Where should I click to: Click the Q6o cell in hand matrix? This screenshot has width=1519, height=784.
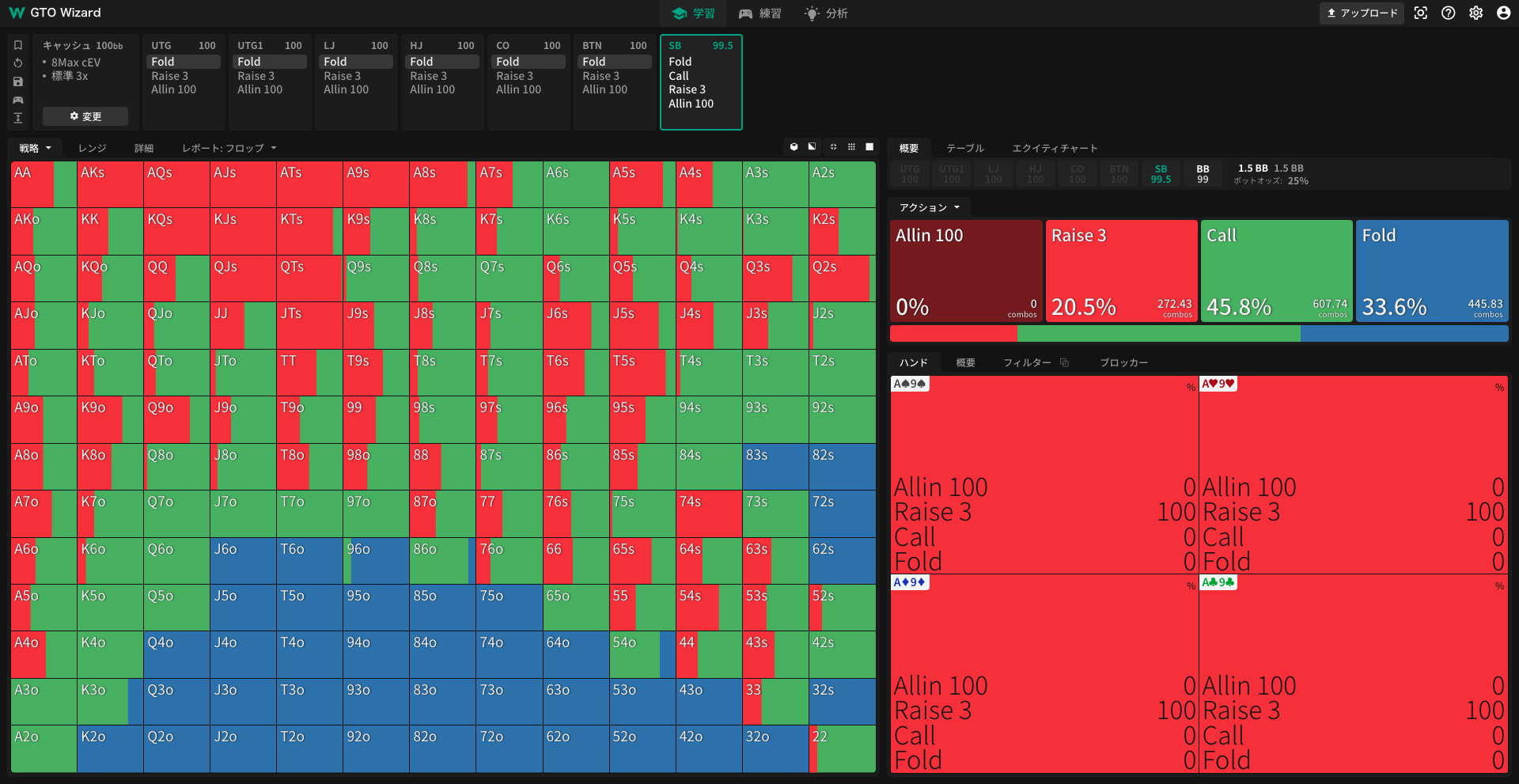coord(176,560)
